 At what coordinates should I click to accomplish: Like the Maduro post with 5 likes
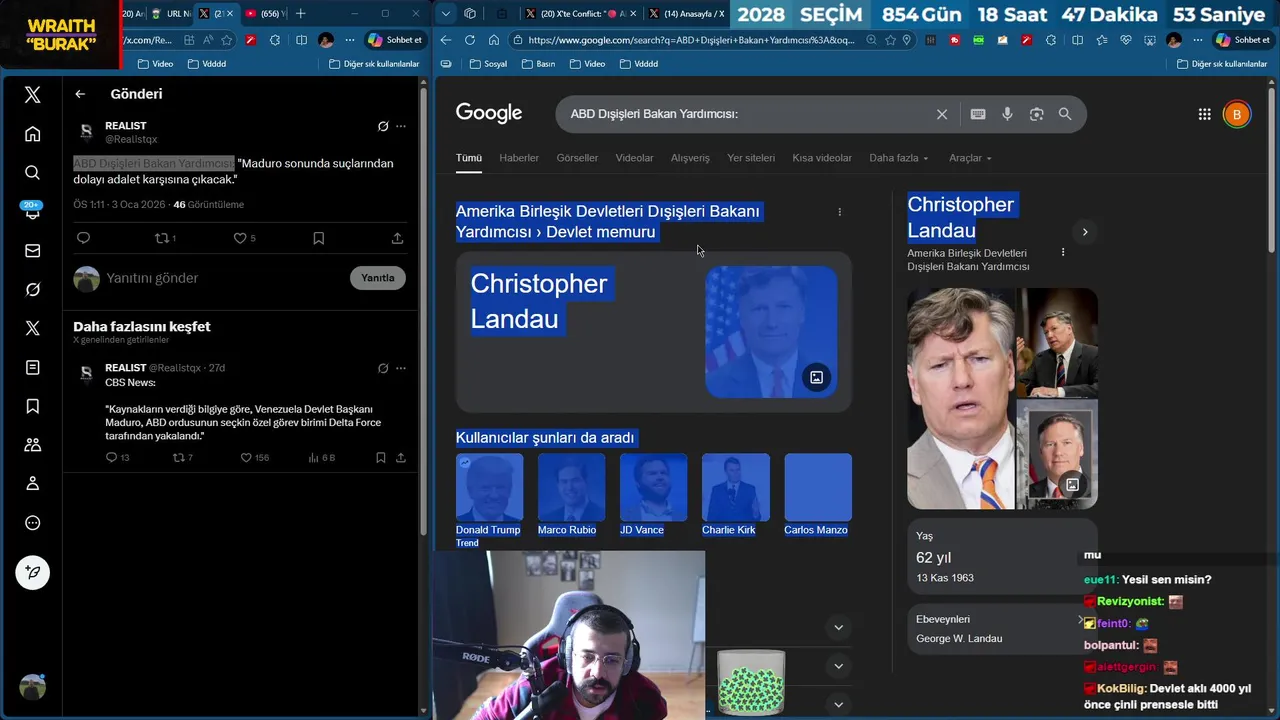245,238
